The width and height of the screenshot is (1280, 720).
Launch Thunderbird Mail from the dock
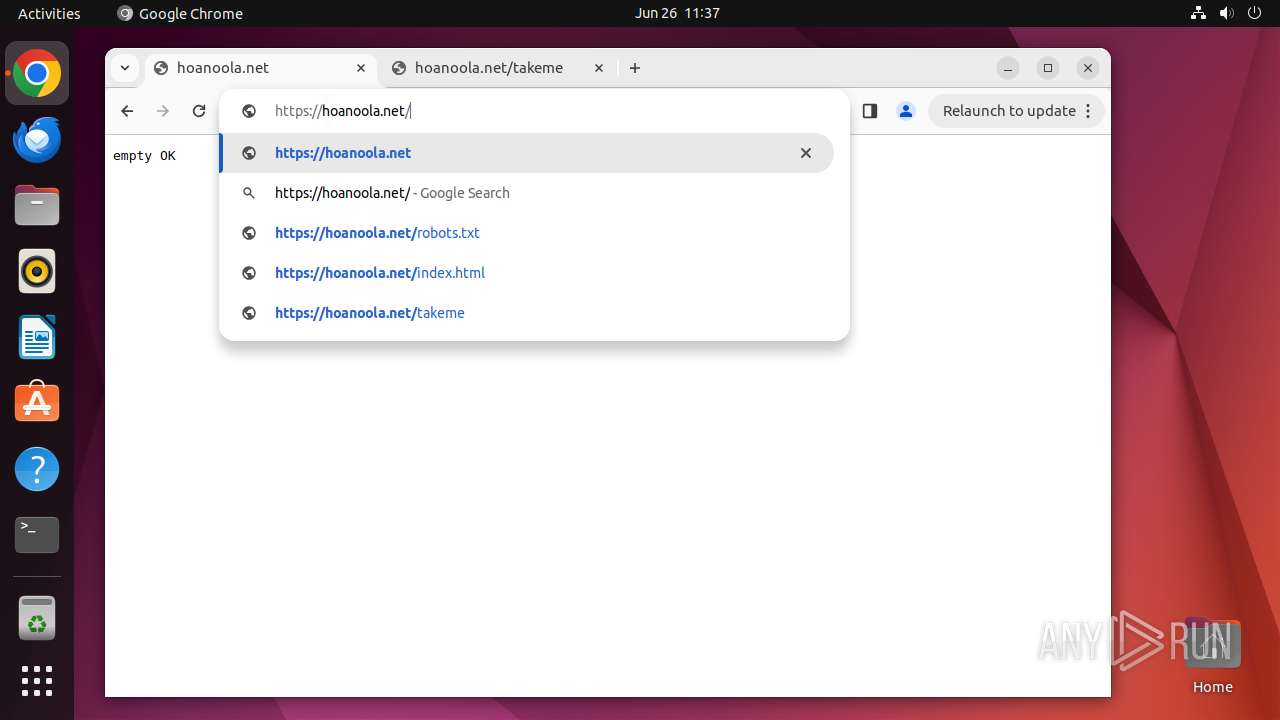point(37,139)
